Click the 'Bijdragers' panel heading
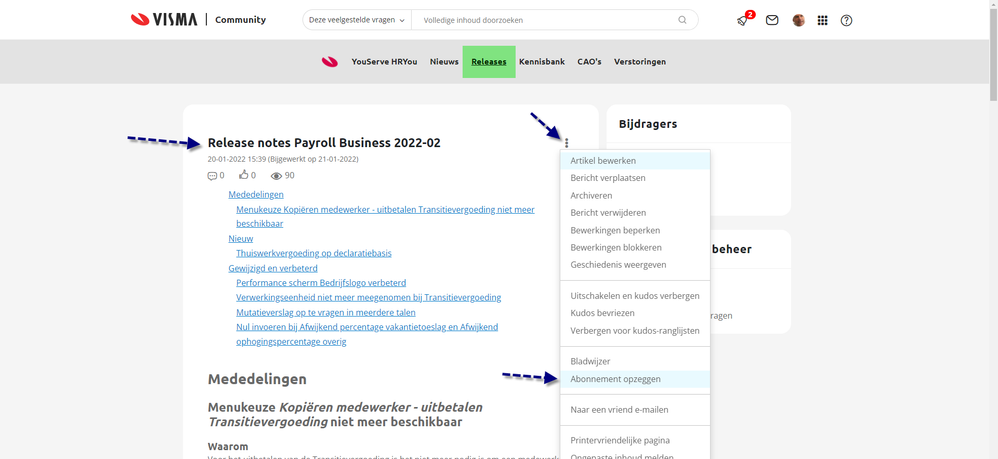This screenshot has height=459, width=998. [648, 124]
